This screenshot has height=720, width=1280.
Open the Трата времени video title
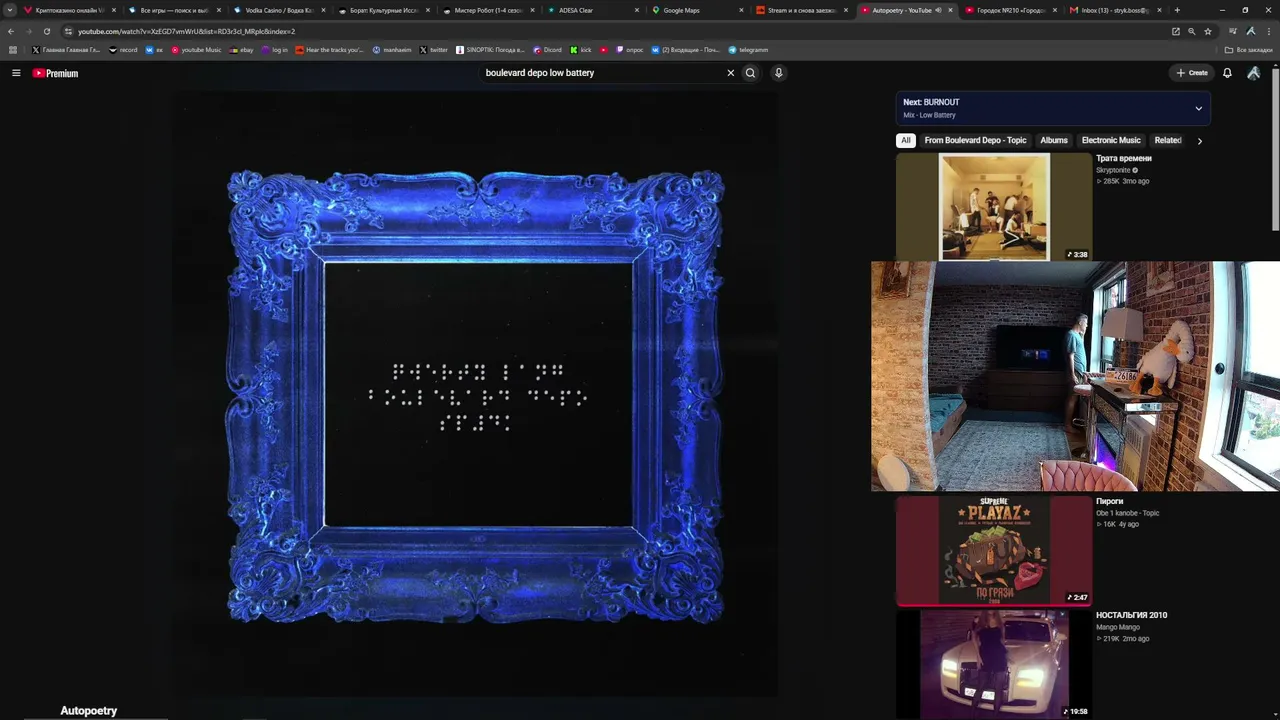(x=1124, y=159)
